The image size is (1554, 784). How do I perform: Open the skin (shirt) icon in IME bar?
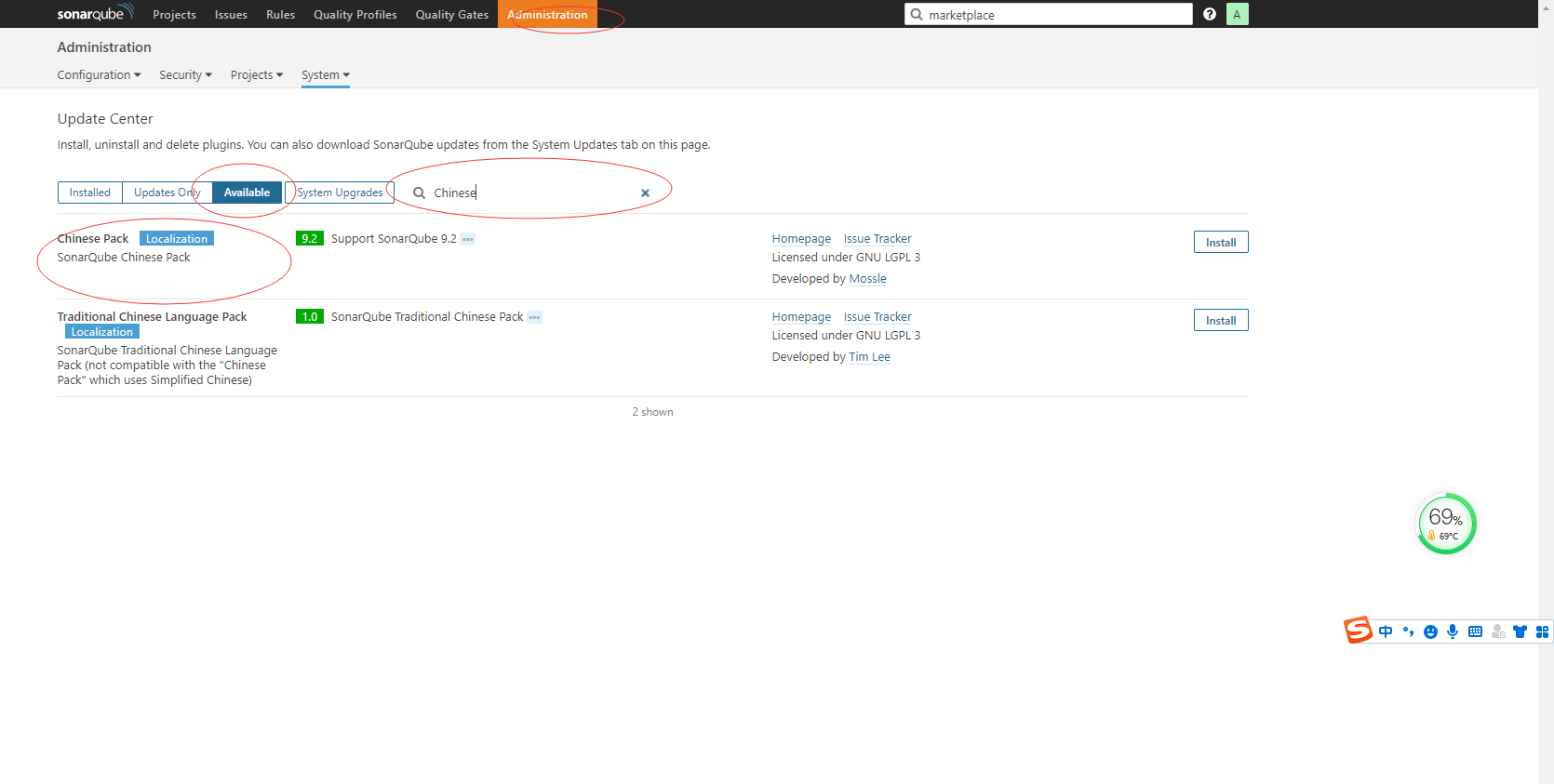1521,631
